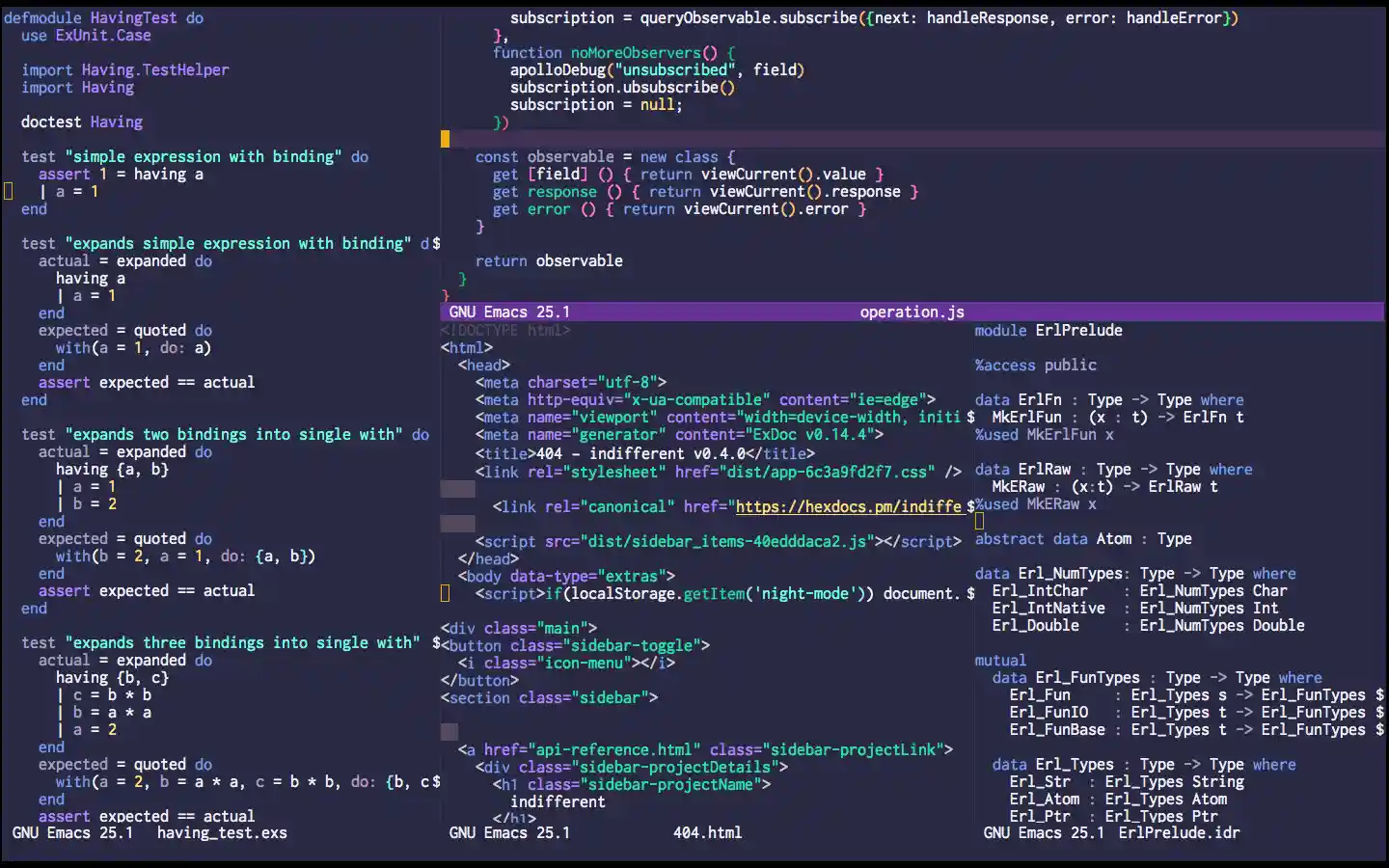Click "Erl_IntChar : Erl_NumTypes Char" line

pos(1139,590)
